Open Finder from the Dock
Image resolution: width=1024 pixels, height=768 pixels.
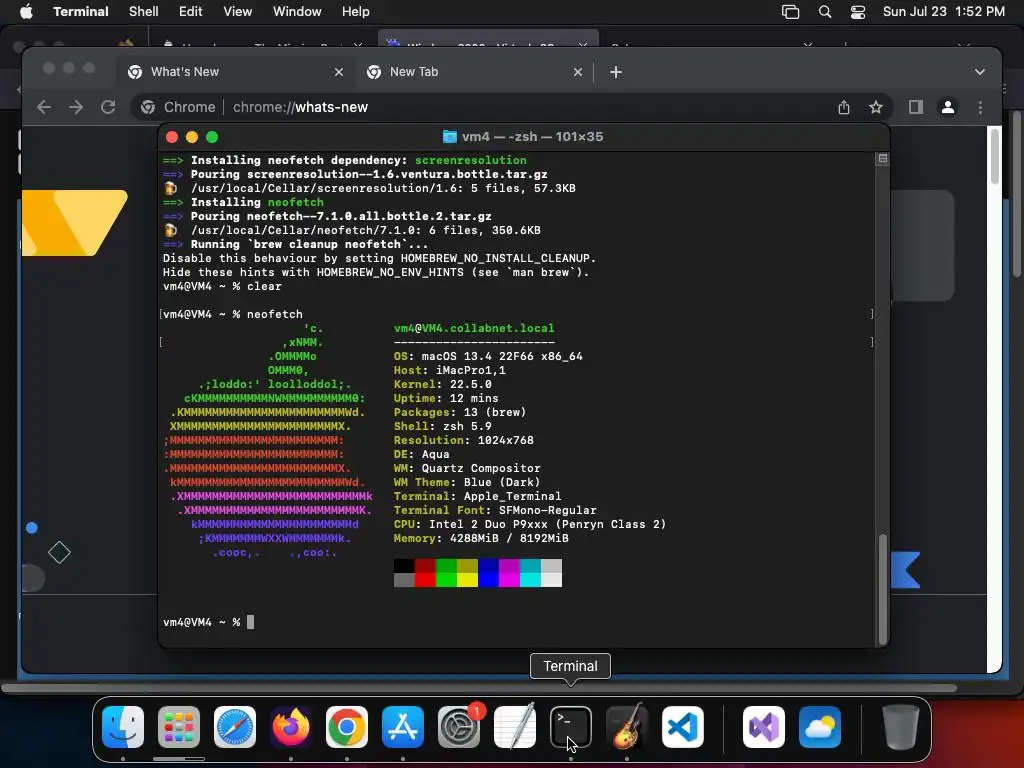point(123,727)
